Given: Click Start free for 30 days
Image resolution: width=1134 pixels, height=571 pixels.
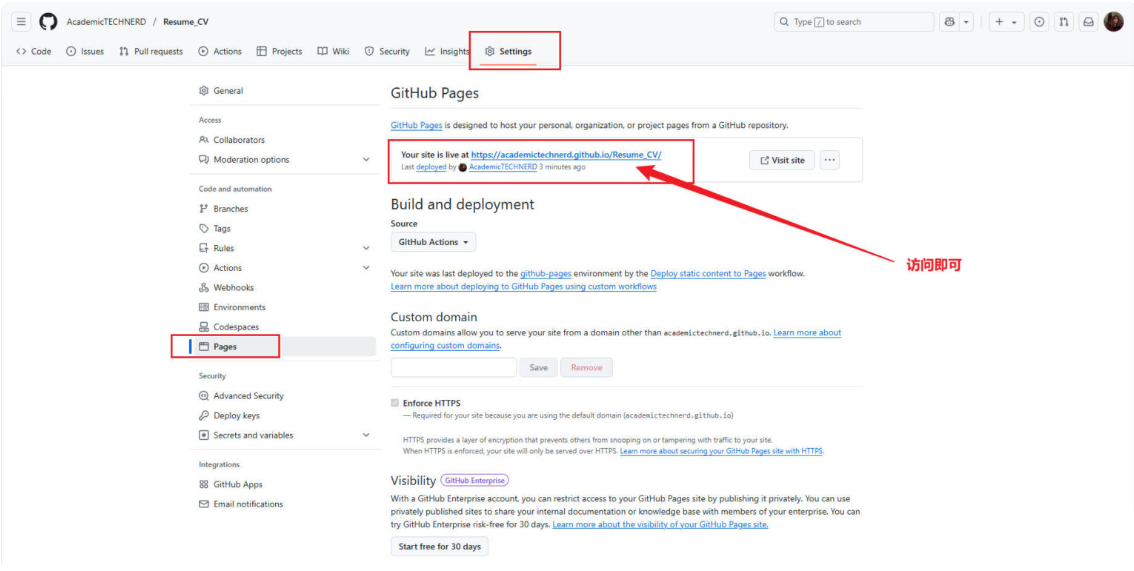Looking at the screenshot, I should 440,546.
